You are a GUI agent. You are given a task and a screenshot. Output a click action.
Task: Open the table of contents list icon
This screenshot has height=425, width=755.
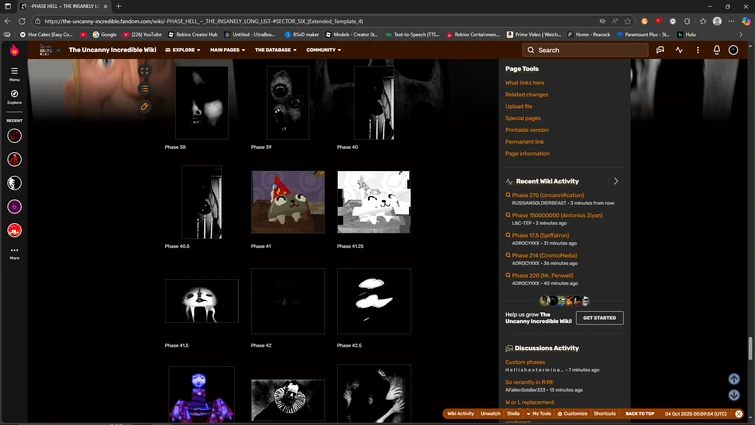coord(144,89)
